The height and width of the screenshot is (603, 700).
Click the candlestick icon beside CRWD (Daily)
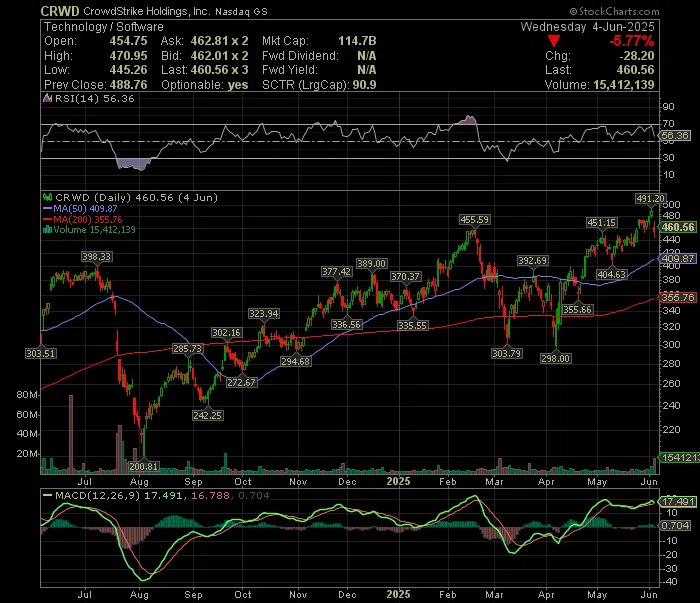click(x=47, y=197)
